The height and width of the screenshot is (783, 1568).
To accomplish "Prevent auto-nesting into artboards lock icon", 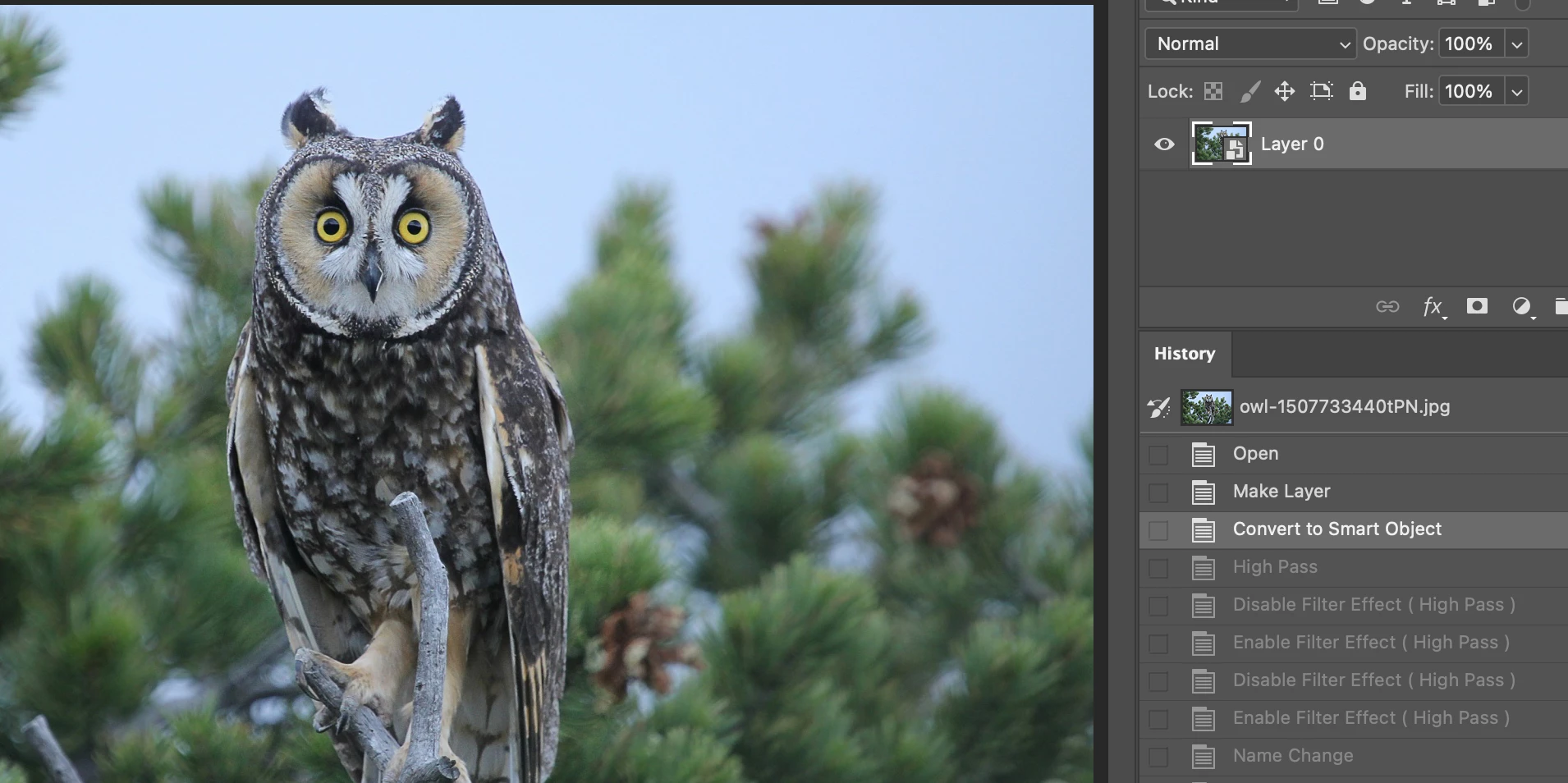I will 1322,91.
